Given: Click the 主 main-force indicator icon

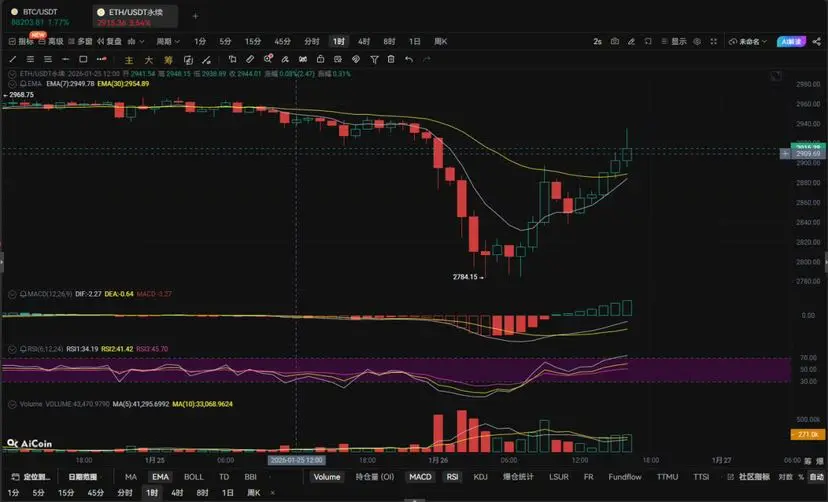Looking at the screenshot, I should 129,60.
